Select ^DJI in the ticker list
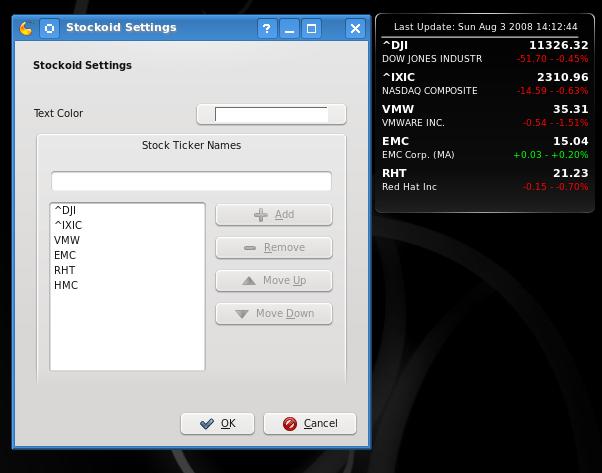The image size is (602, 473). click(127, 210)
